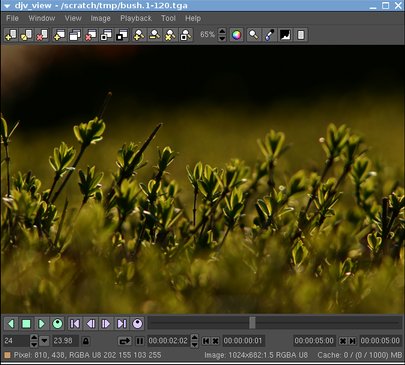Click the playback speed field showing 24
This screenshot has width=405, height=365.
pos(16,341)
